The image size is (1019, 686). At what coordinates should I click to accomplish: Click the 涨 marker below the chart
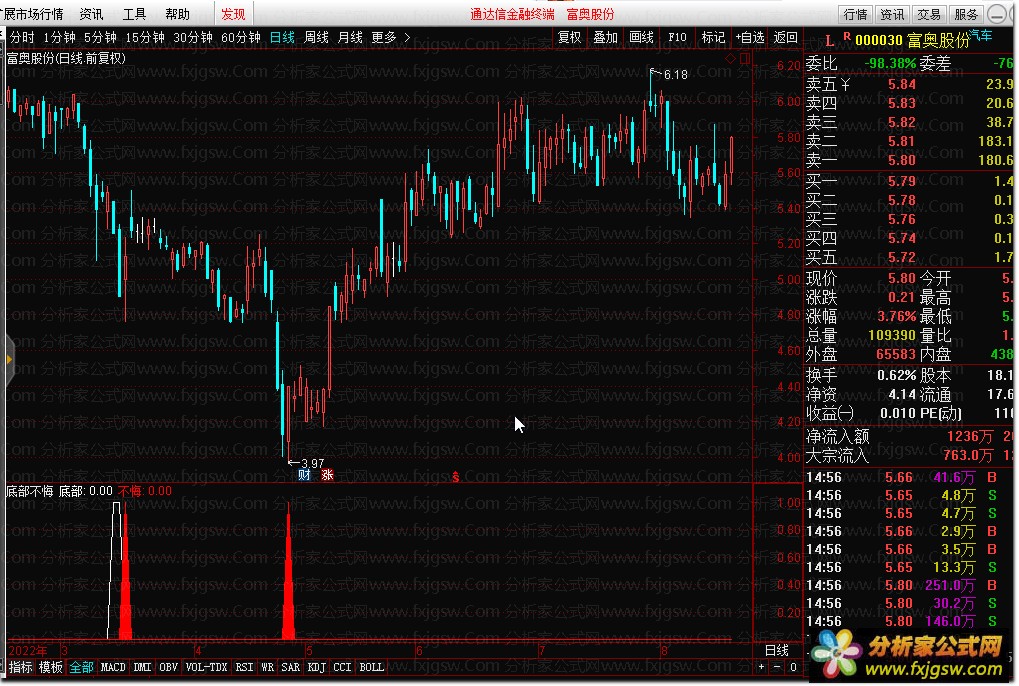(326, 475)
